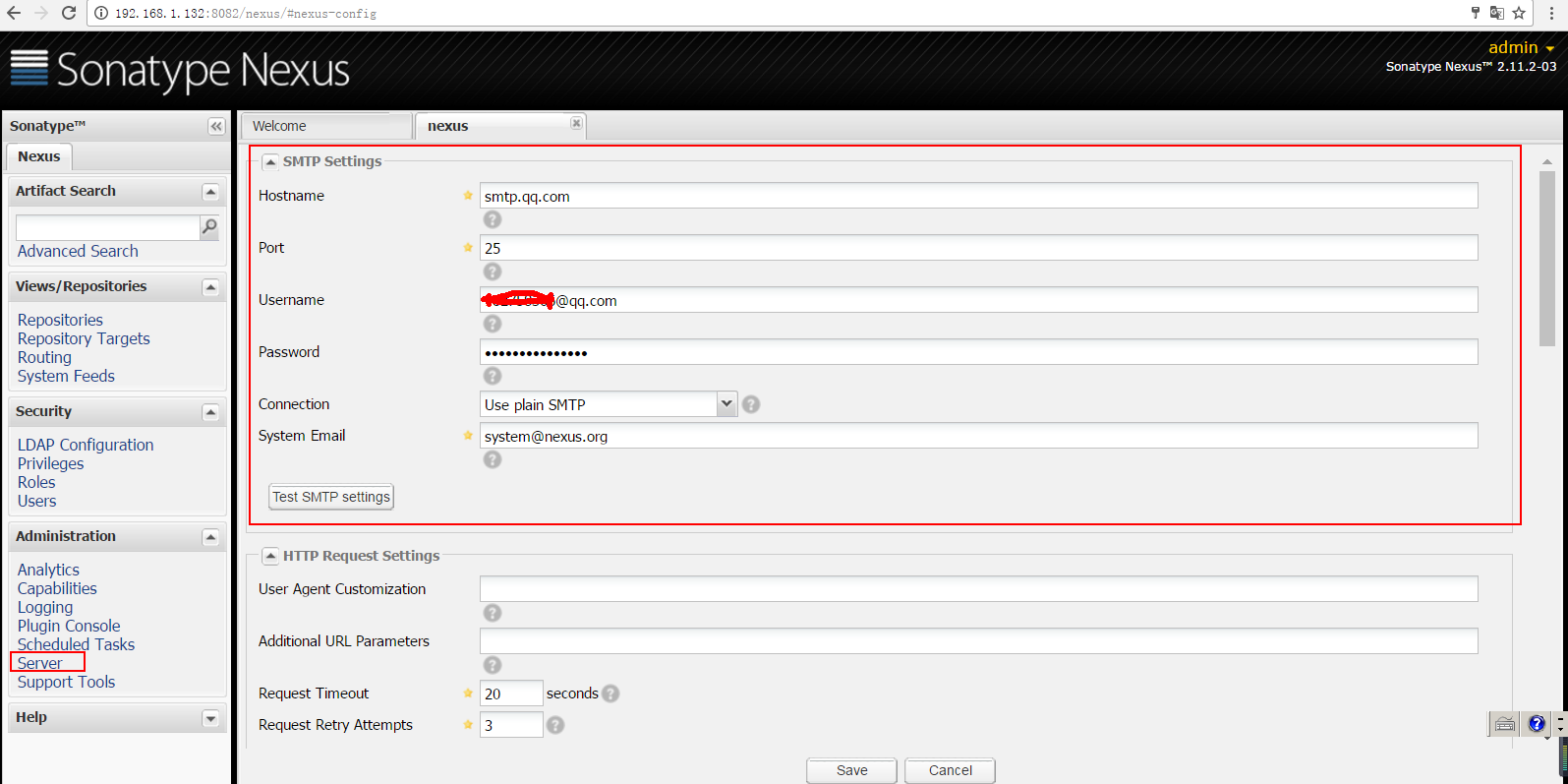Show help for Hostname field
Screen dimensions: 1568x784
493,219
